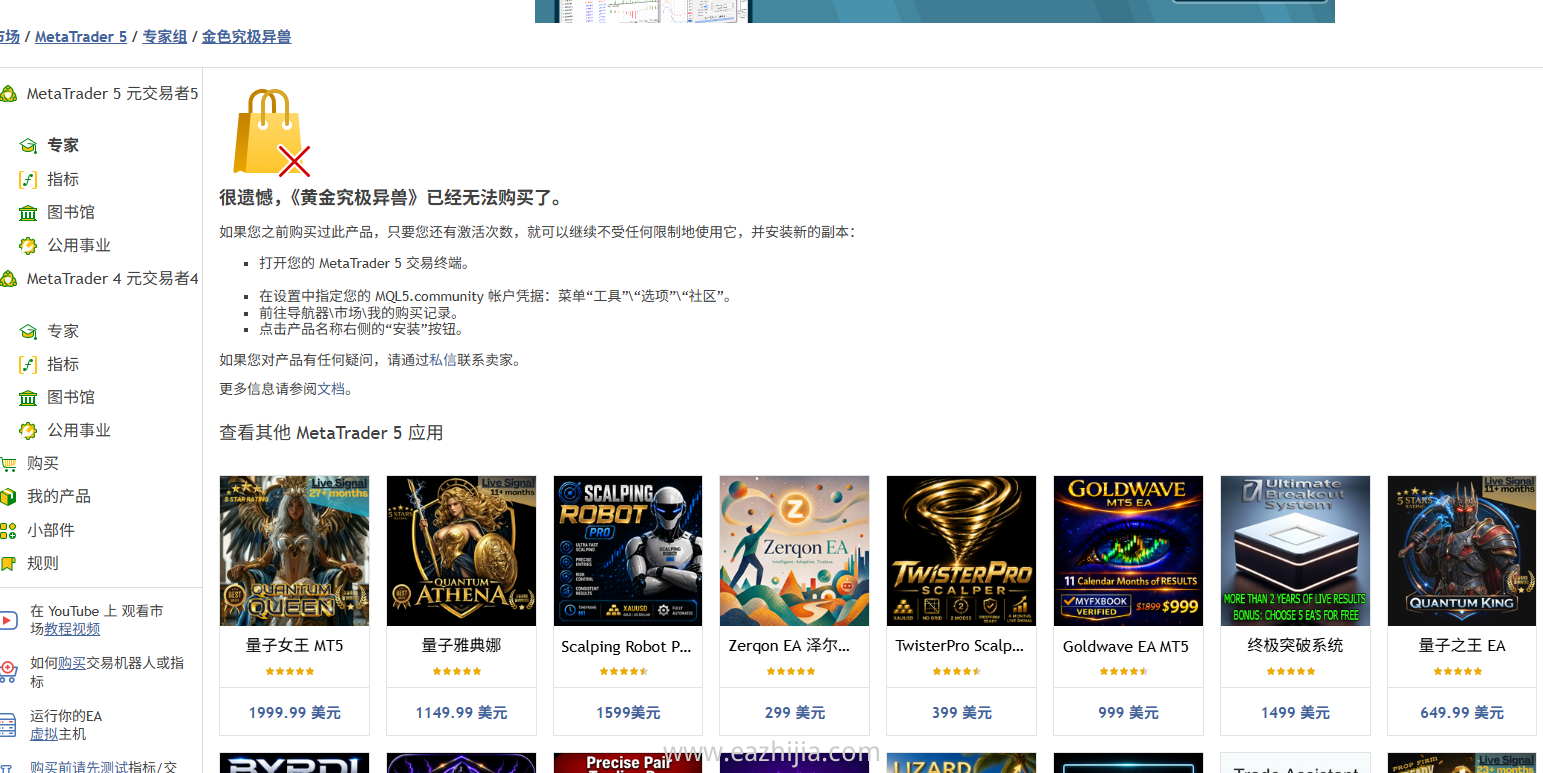Click the 1499 美元 price button
Screen dimensions: 1543x773
(x=1295, y=713)
